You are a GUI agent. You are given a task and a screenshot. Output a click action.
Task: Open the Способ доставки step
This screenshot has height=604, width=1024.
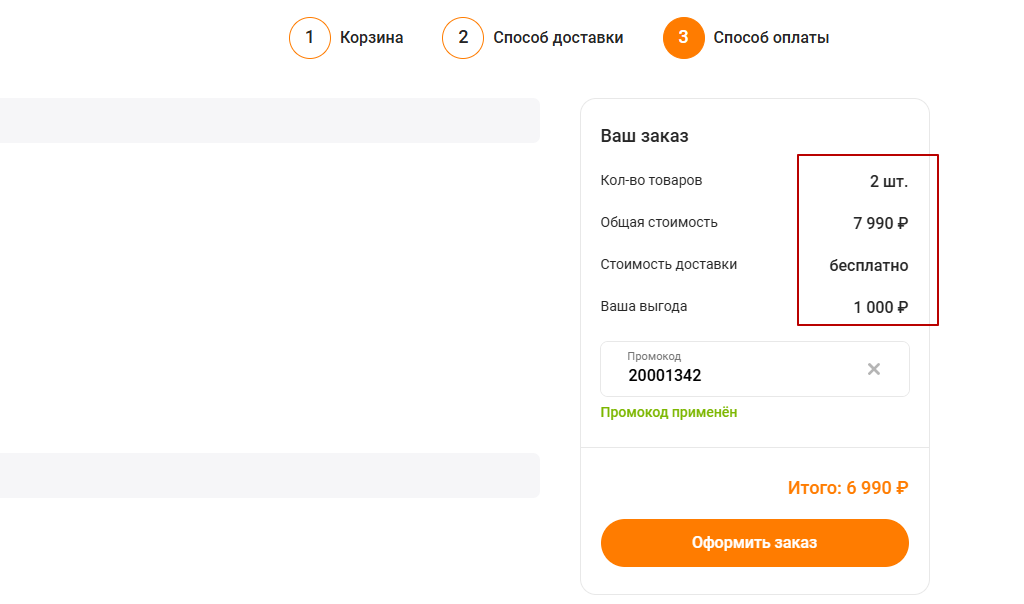[558, 38]
